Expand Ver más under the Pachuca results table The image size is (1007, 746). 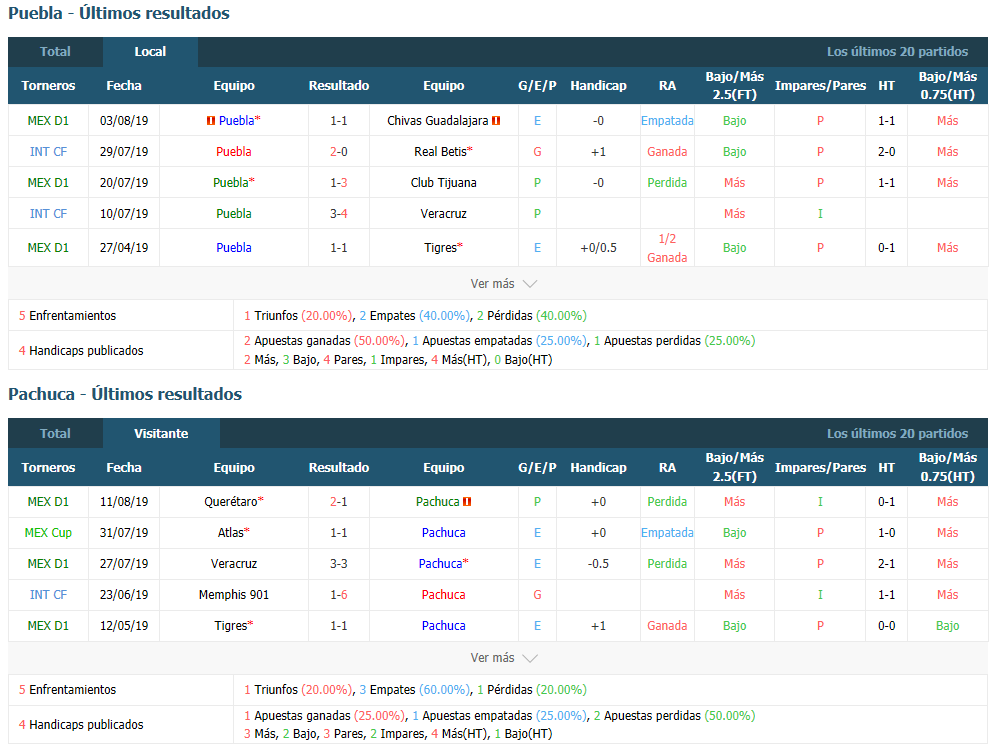coord(504,657)
